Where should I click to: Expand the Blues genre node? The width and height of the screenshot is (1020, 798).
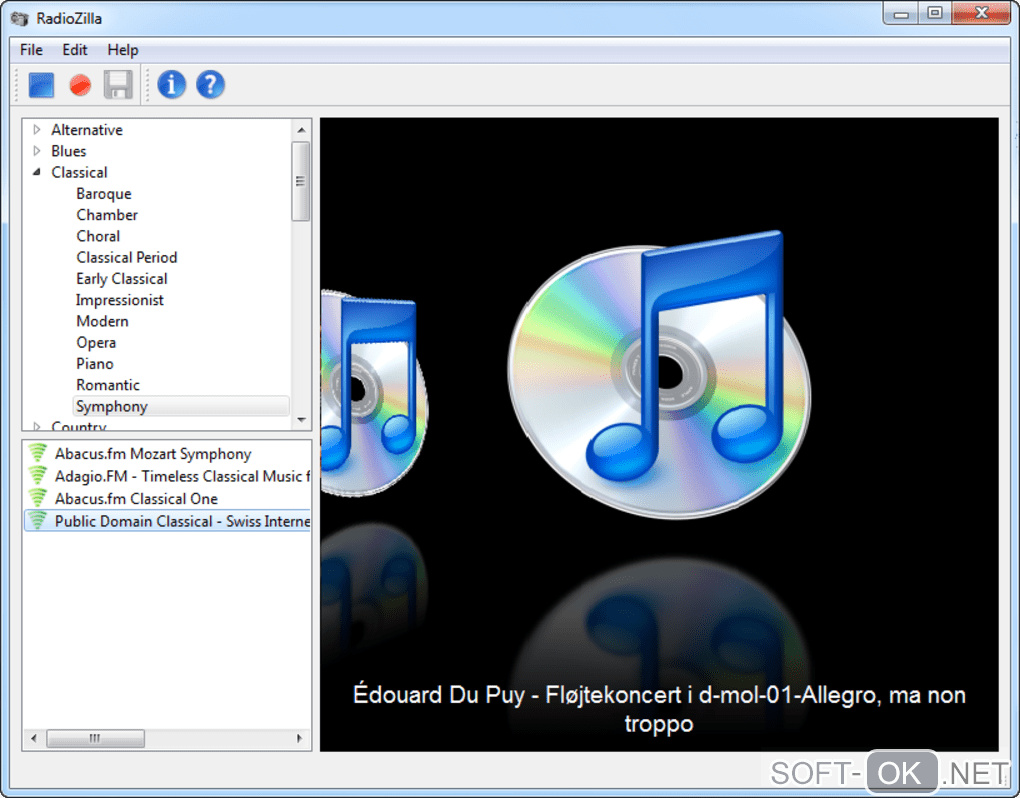click(37, 151)
